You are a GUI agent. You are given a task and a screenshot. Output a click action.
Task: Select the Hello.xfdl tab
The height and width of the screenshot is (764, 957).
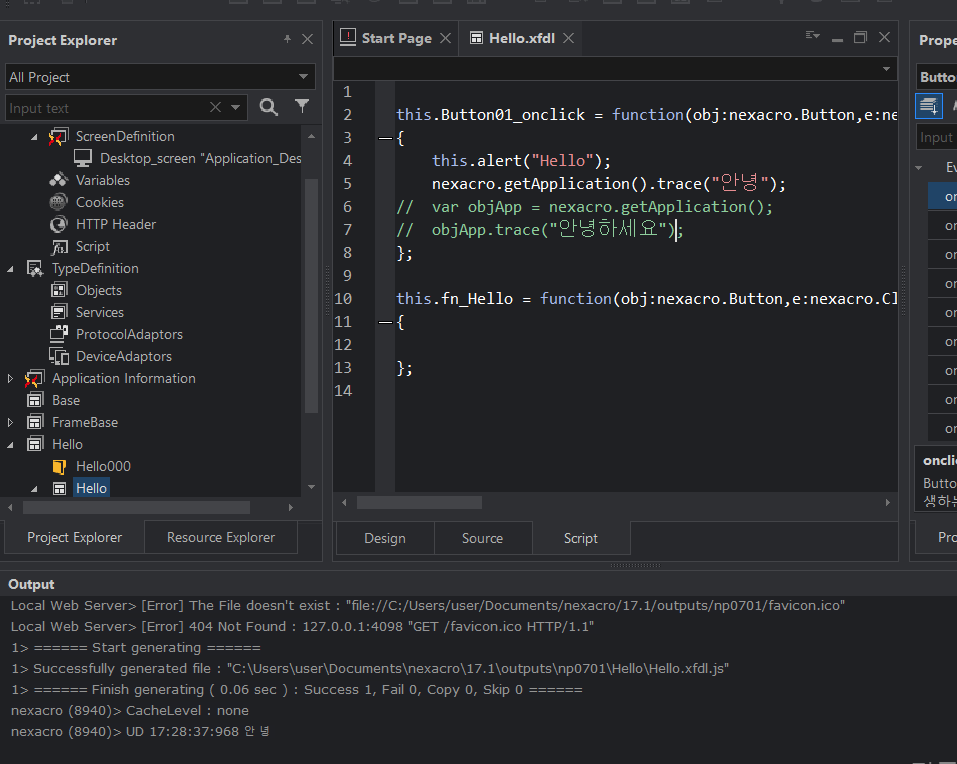[x=521, y=38]
